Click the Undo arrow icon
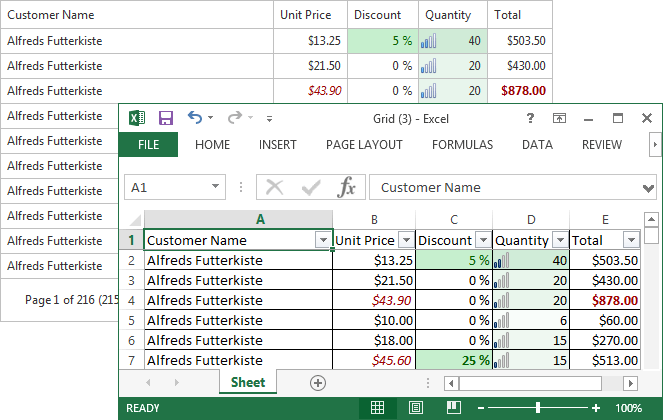The image size is (663, 420). click(195, 118)
